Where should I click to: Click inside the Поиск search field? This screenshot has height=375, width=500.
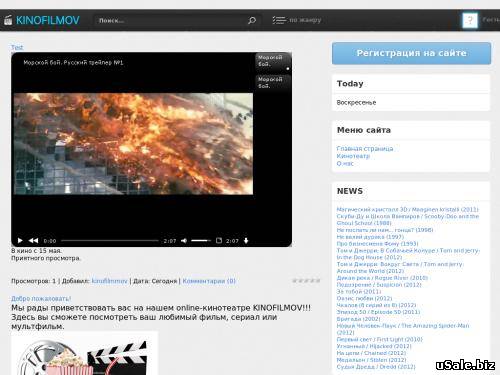coord(170,20)
